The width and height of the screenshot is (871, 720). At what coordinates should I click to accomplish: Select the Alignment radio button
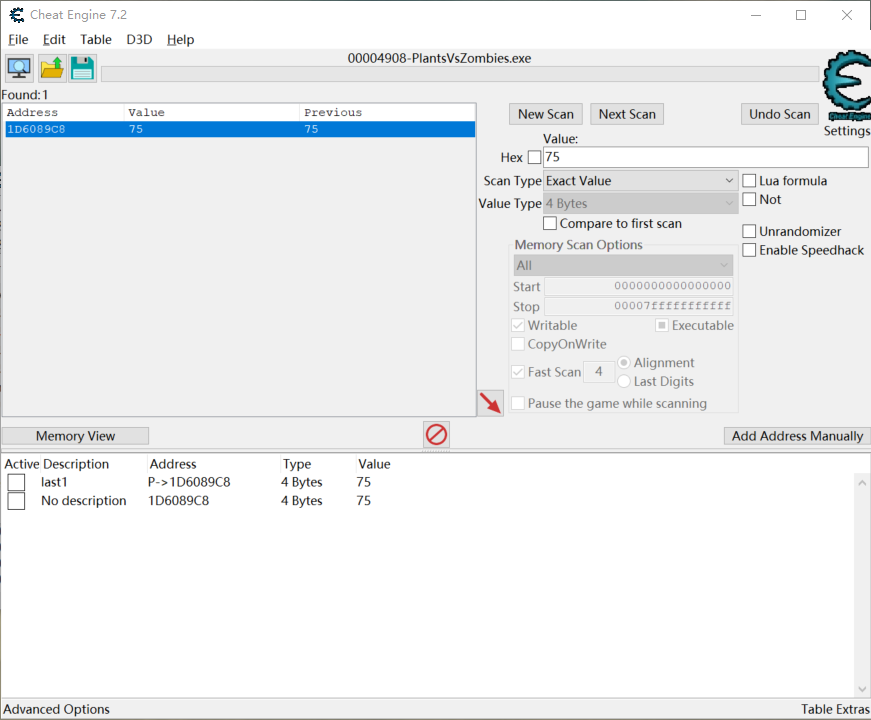(624, 362)
